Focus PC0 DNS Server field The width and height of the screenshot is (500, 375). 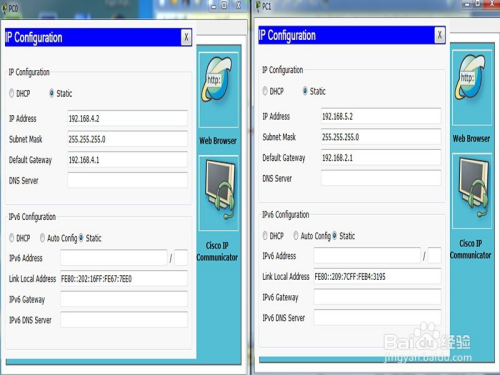[x=127, y=180]
